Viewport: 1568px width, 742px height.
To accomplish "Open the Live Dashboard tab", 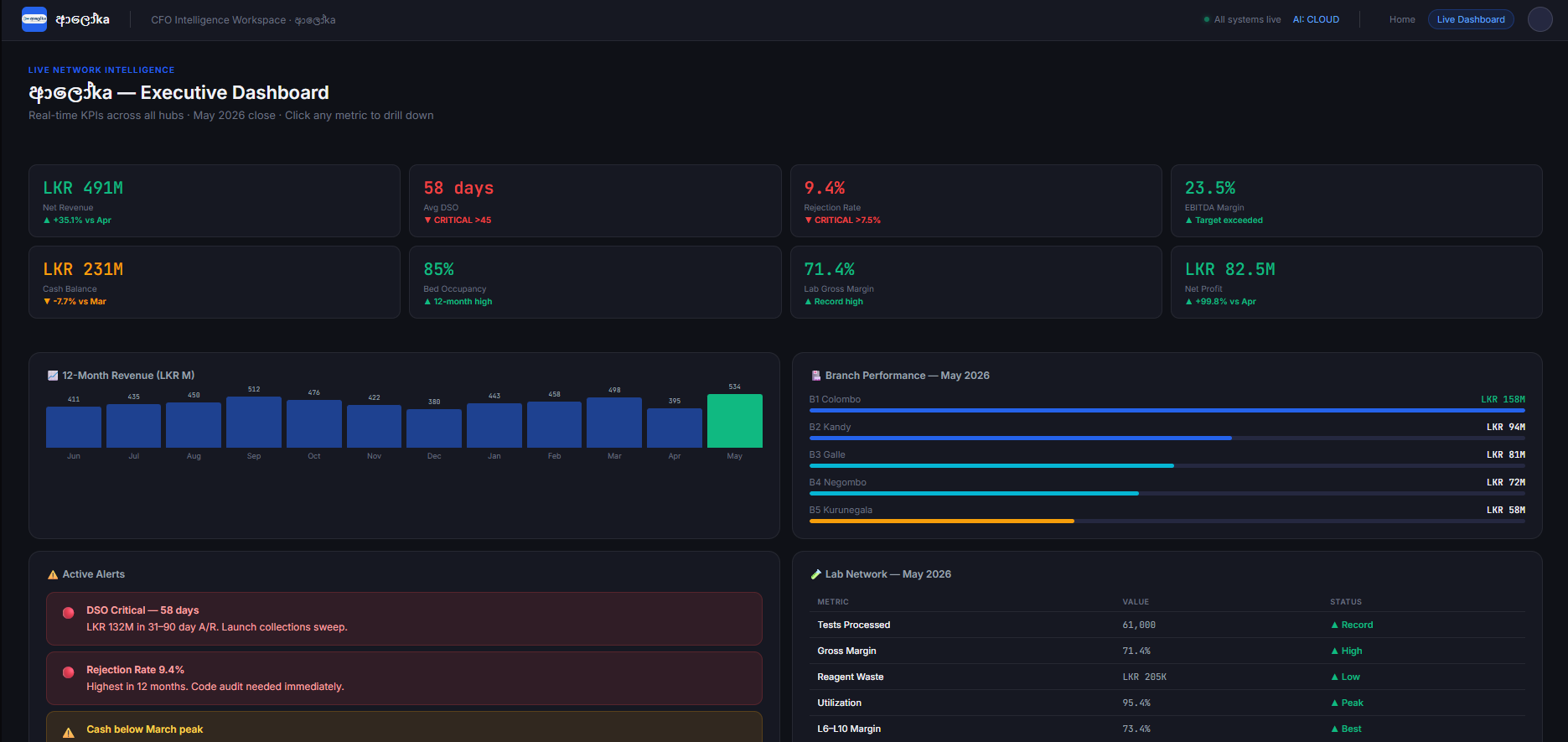I will (1471, 19).
